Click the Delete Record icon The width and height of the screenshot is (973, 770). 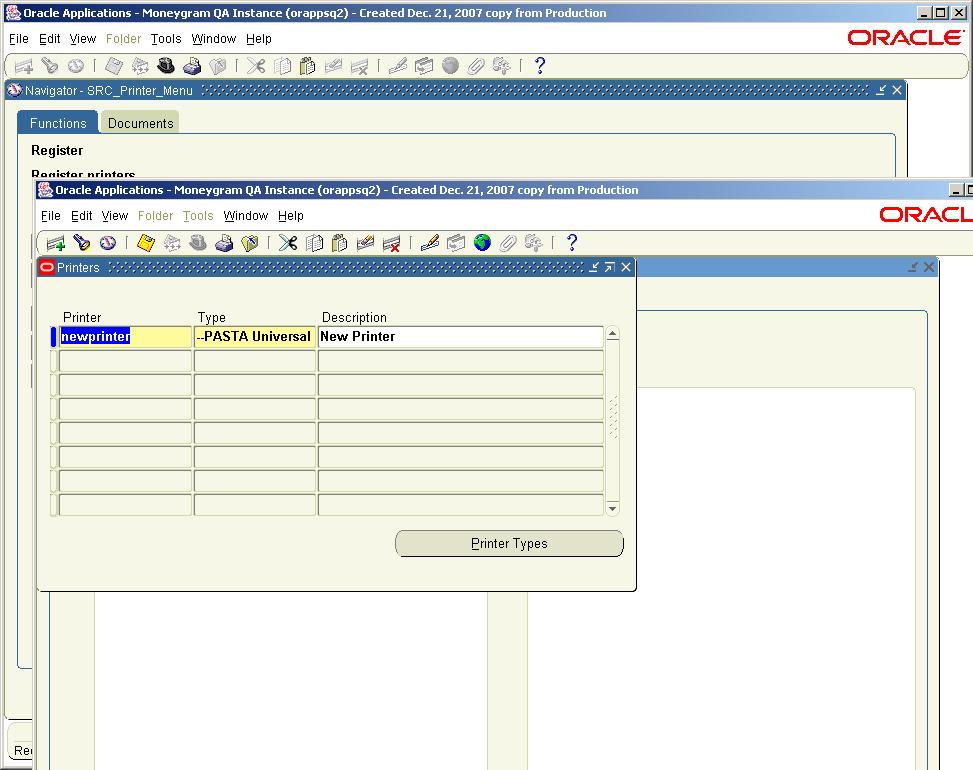pyautogui.click(x=391, y=242)
